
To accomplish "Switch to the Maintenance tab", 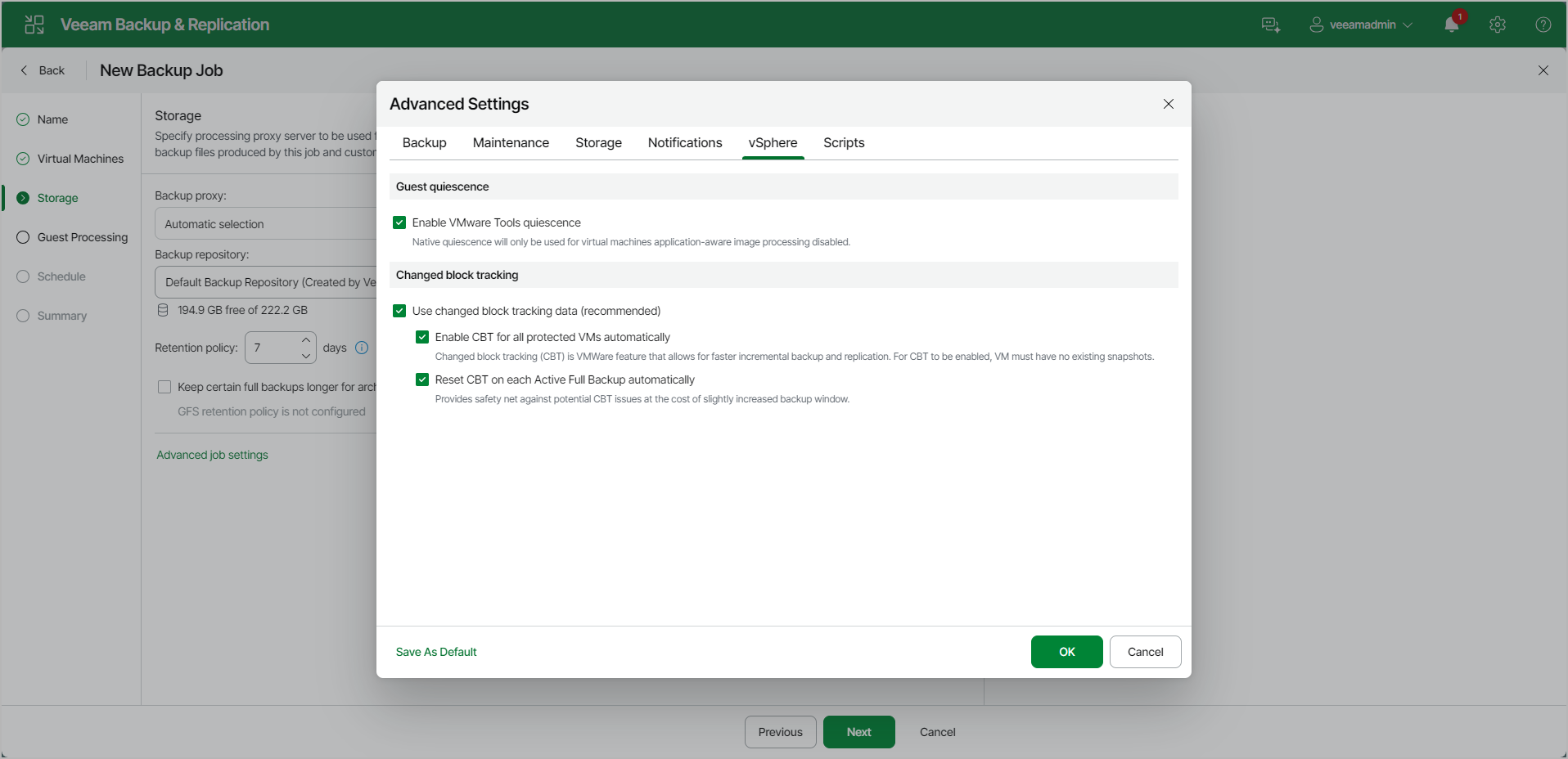I will 511,142.
